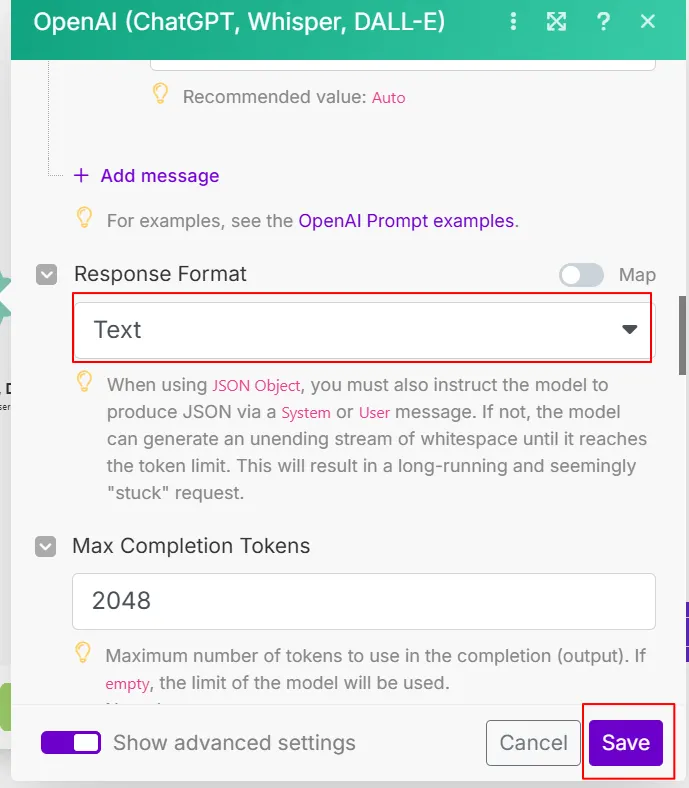This screenshot has width=689, height=788.
Task: Enable the Map toggle for Response Format
Action: (581, 275)
